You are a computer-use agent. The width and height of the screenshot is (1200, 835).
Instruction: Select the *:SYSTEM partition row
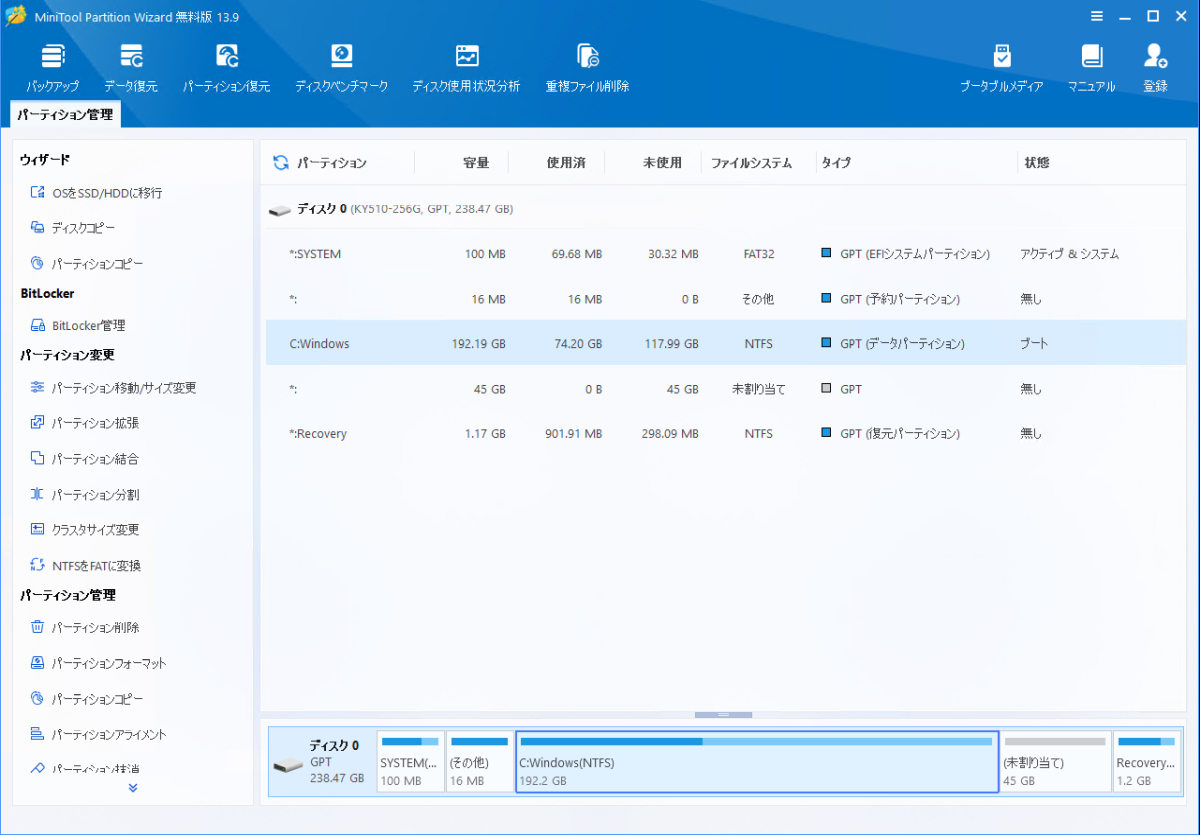coord(724,254)
